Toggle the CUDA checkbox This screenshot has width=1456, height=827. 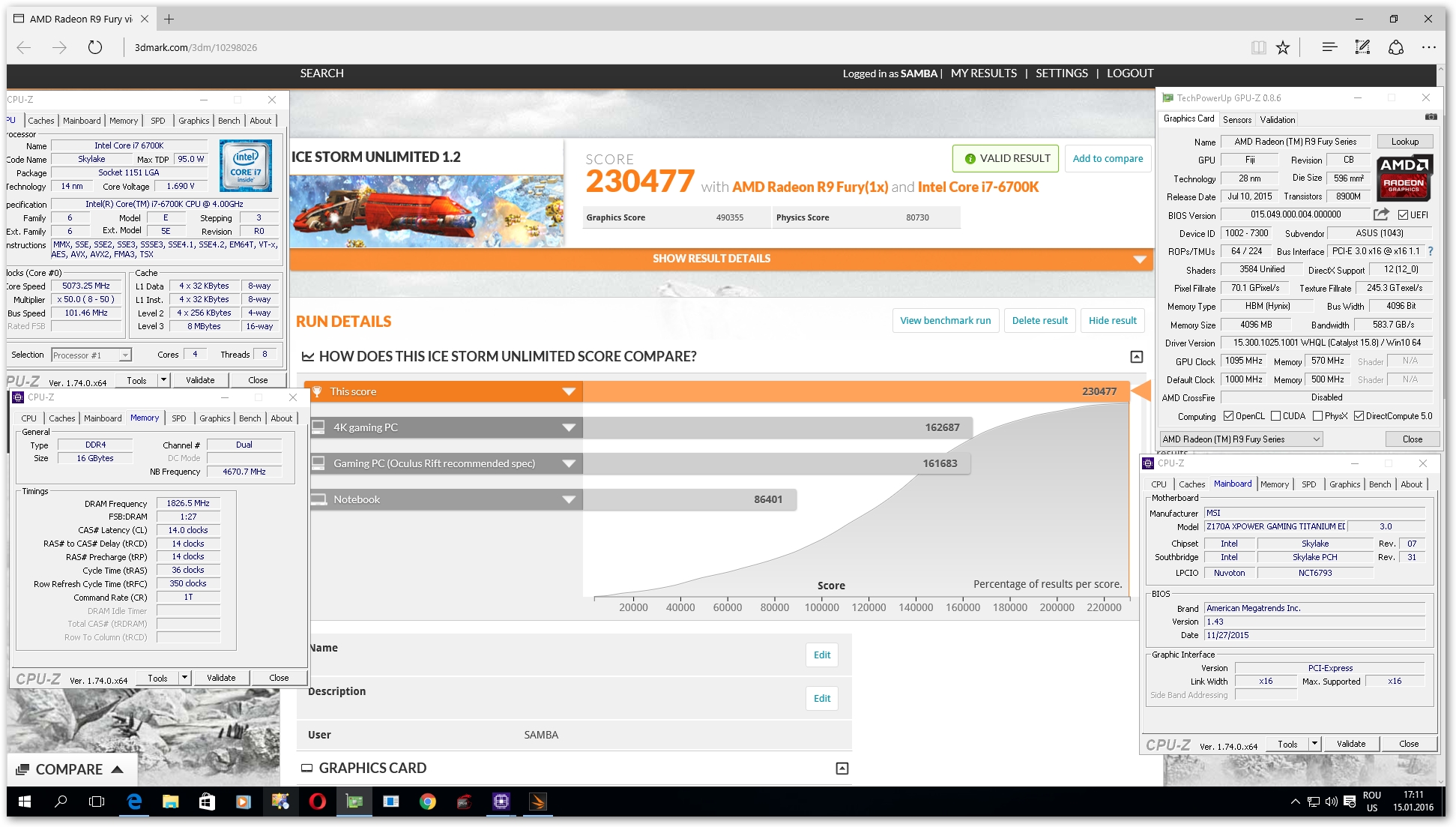point(1275,416)
